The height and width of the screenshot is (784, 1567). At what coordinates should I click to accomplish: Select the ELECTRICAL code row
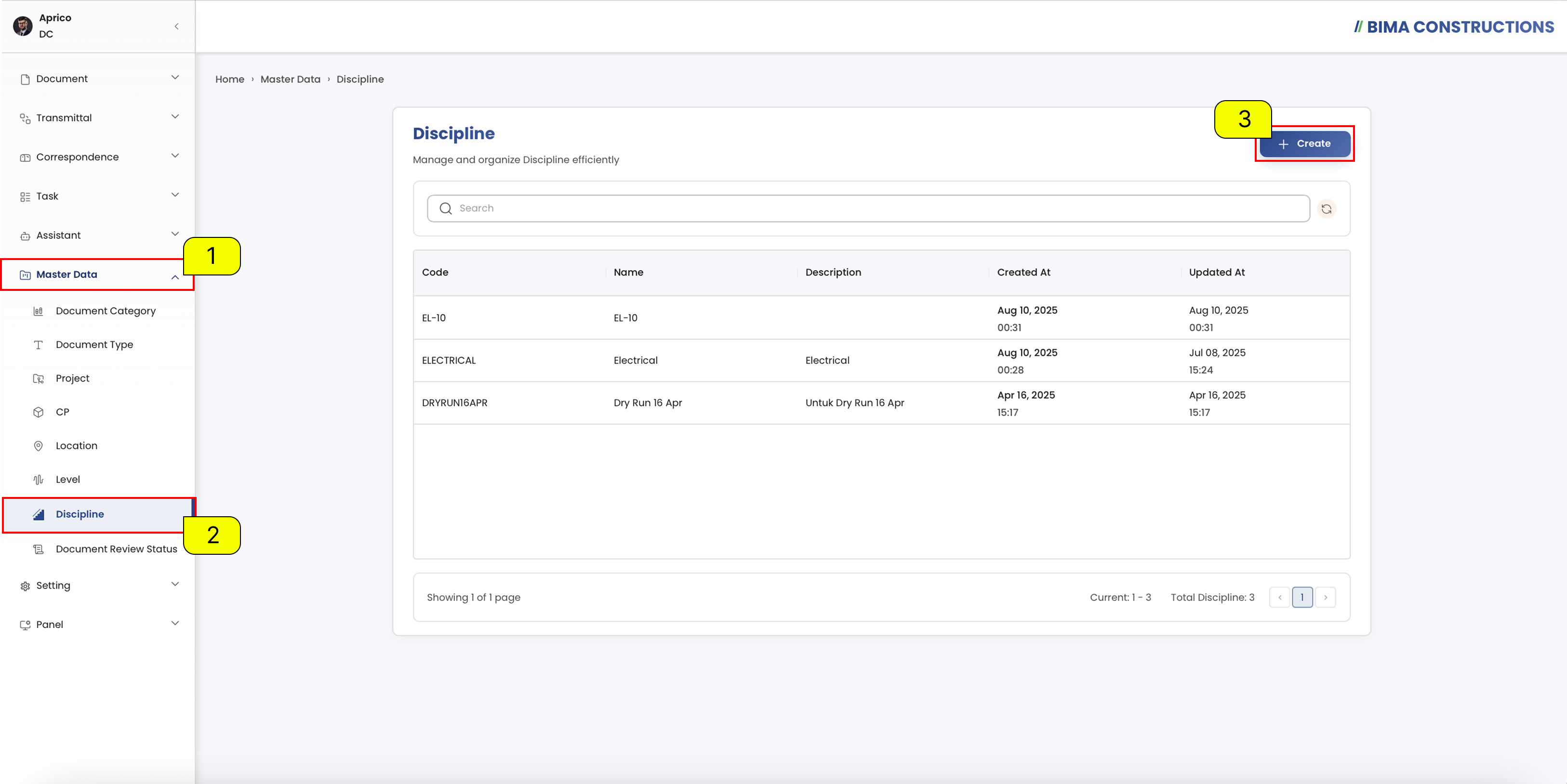[881, 361]
